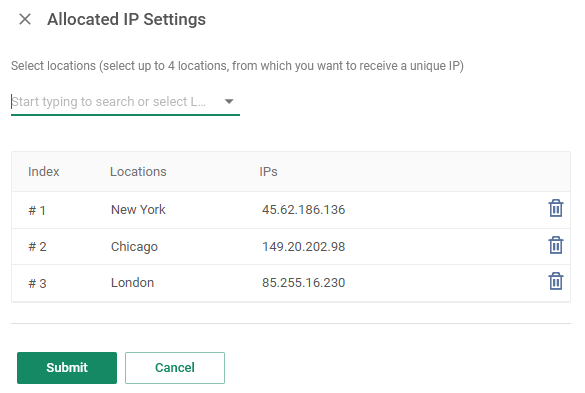
Task: Click the IP address 45.62.186.136
Action: (303, 210)
